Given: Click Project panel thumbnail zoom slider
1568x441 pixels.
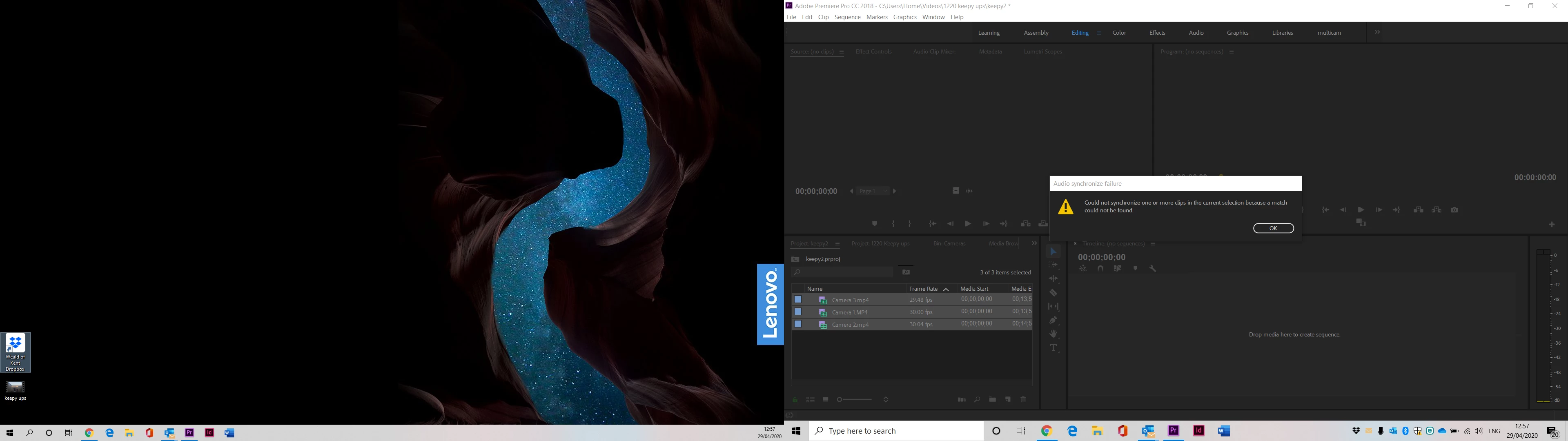Looking at the screenshot, I should click(856, 400).
